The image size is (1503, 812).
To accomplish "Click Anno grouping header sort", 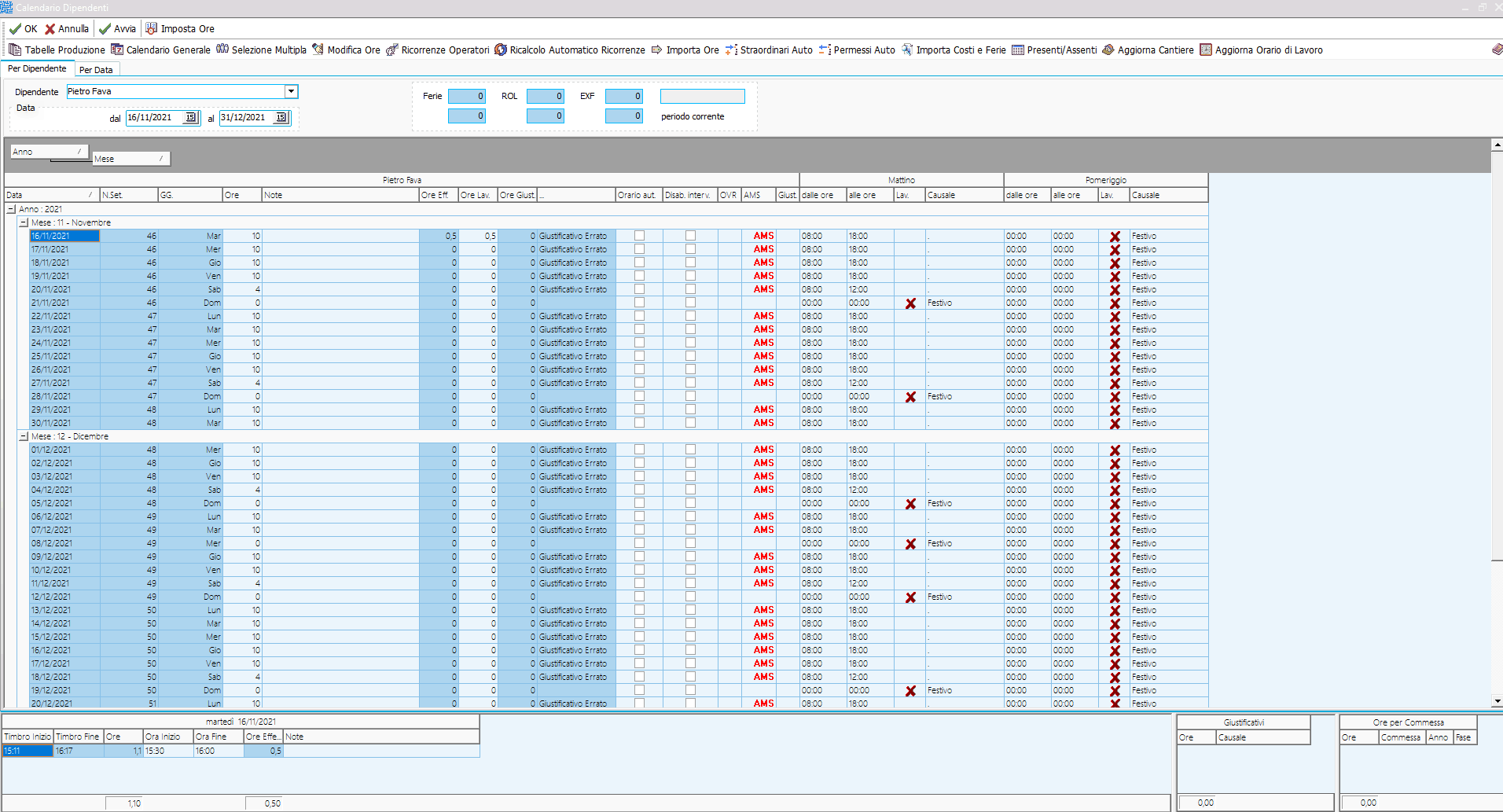I will pyautogui.click(x=50, y=152).
